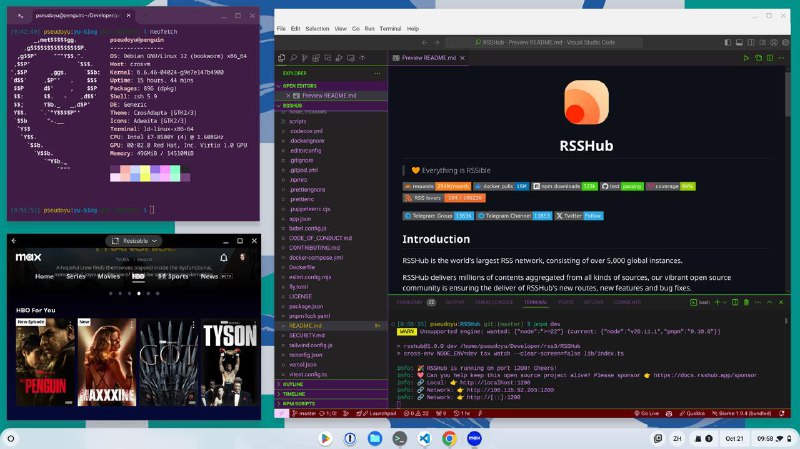The height and width of the screenshot is (449, 800).
Task: Switch to the PROBLEMS panel tab
Action: pyautogui.click(x=409, y=301)
